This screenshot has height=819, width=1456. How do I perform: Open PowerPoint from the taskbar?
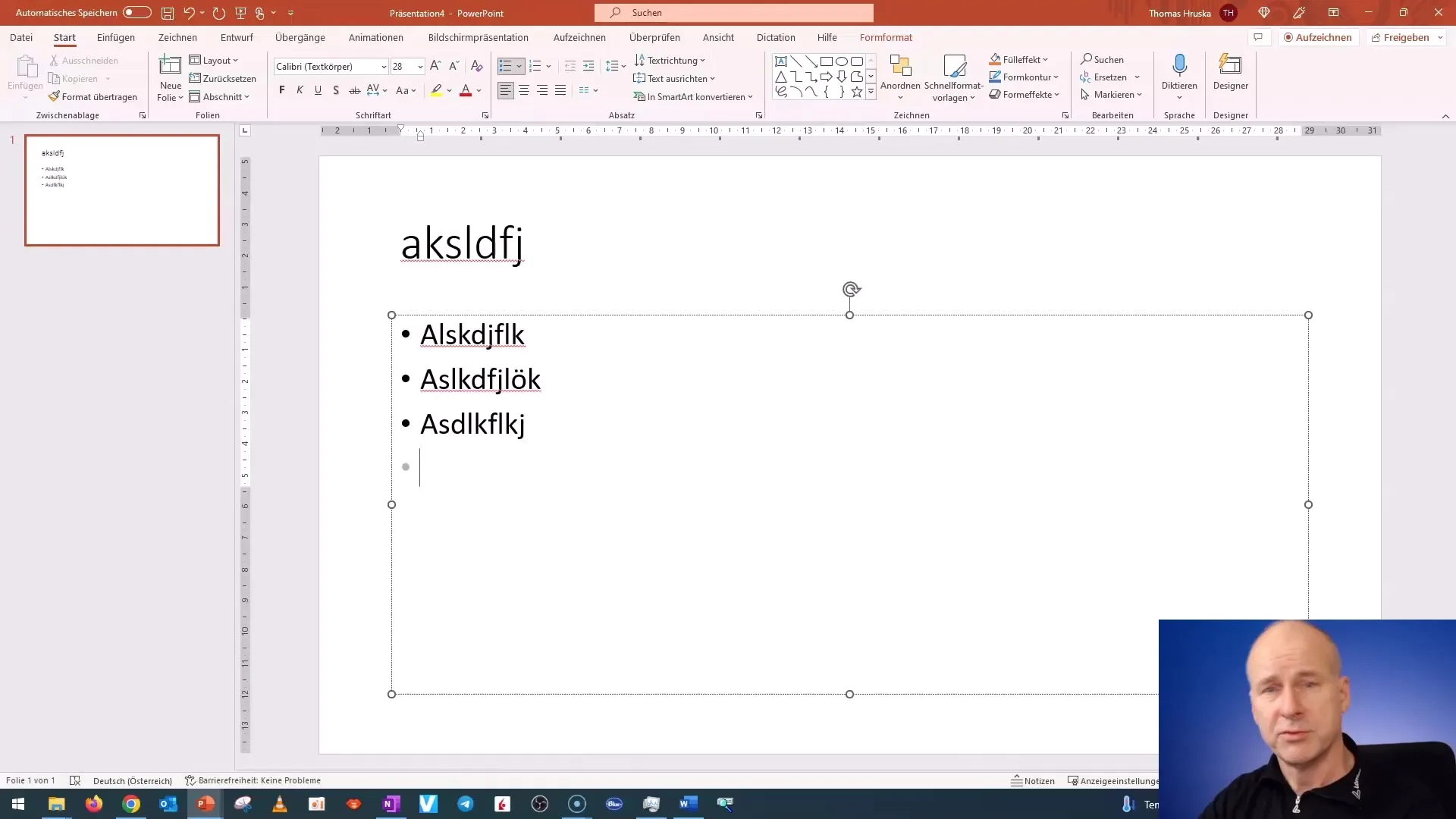coord(206,804)
